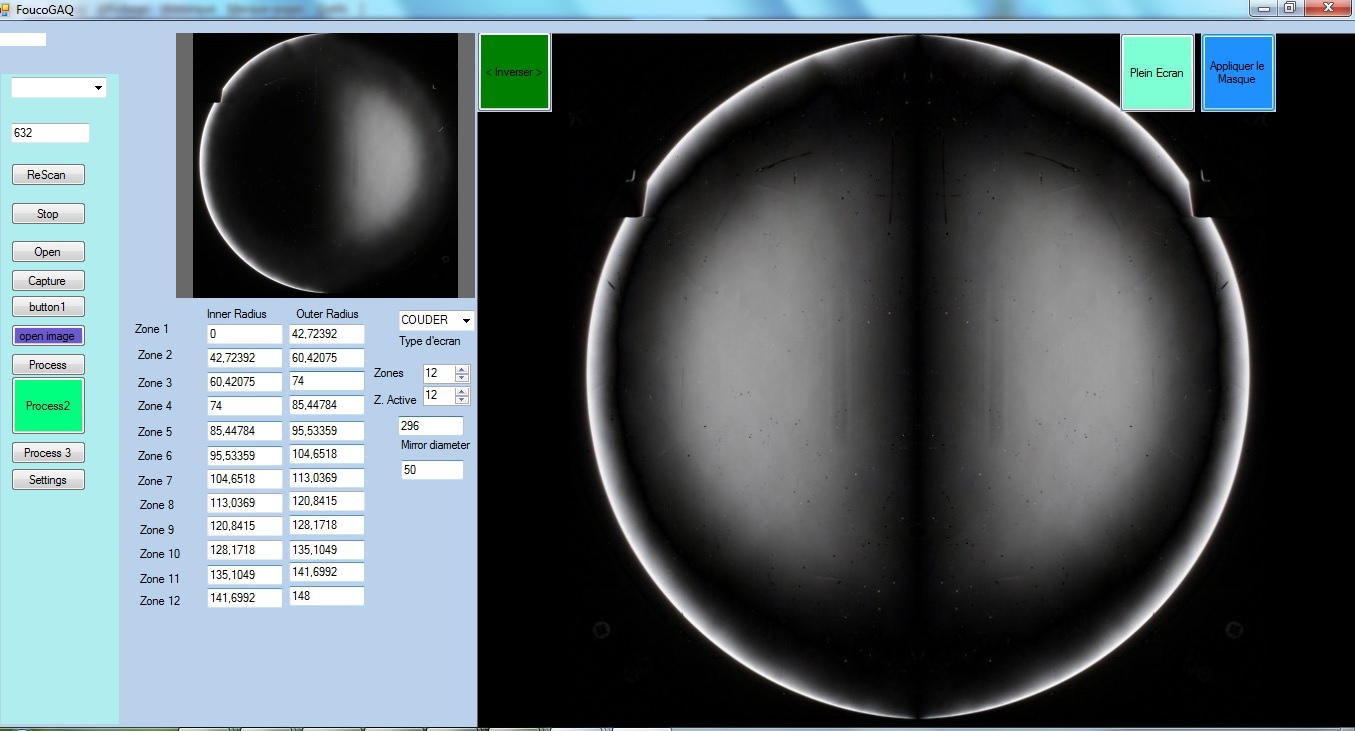The width and height of the screenshot is (1355, 731).
Task: Click the Z. Active label
Action: 395,400
